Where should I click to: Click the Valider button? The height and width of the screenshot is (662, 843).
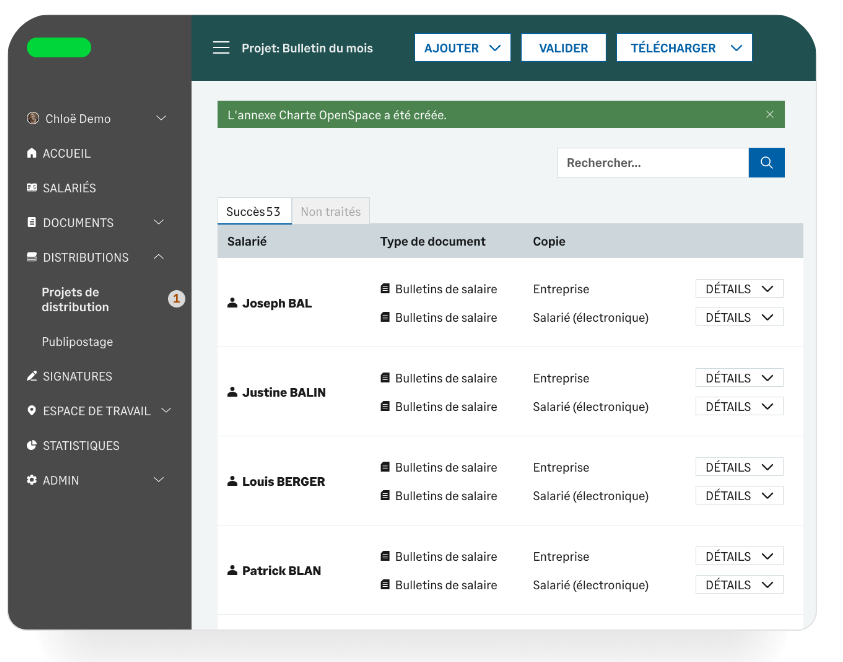point(563,48)
